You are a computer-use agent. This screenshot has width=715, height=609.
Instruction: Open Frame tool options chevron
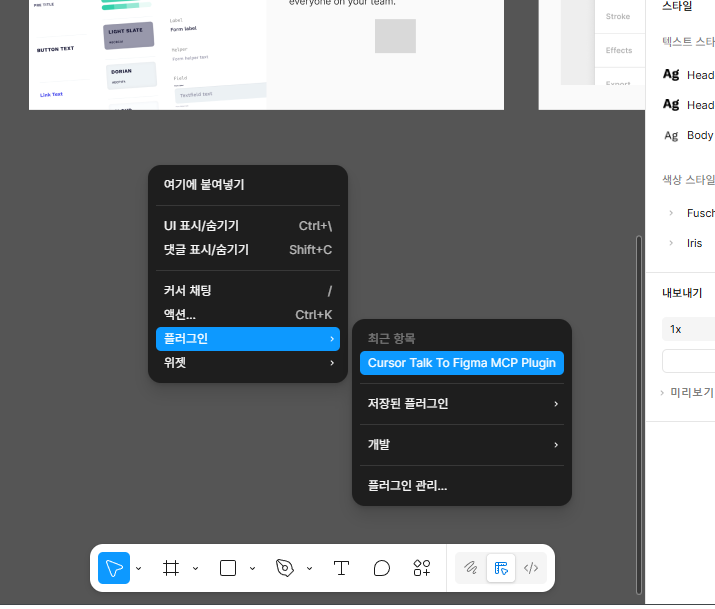tap(195, 568)
